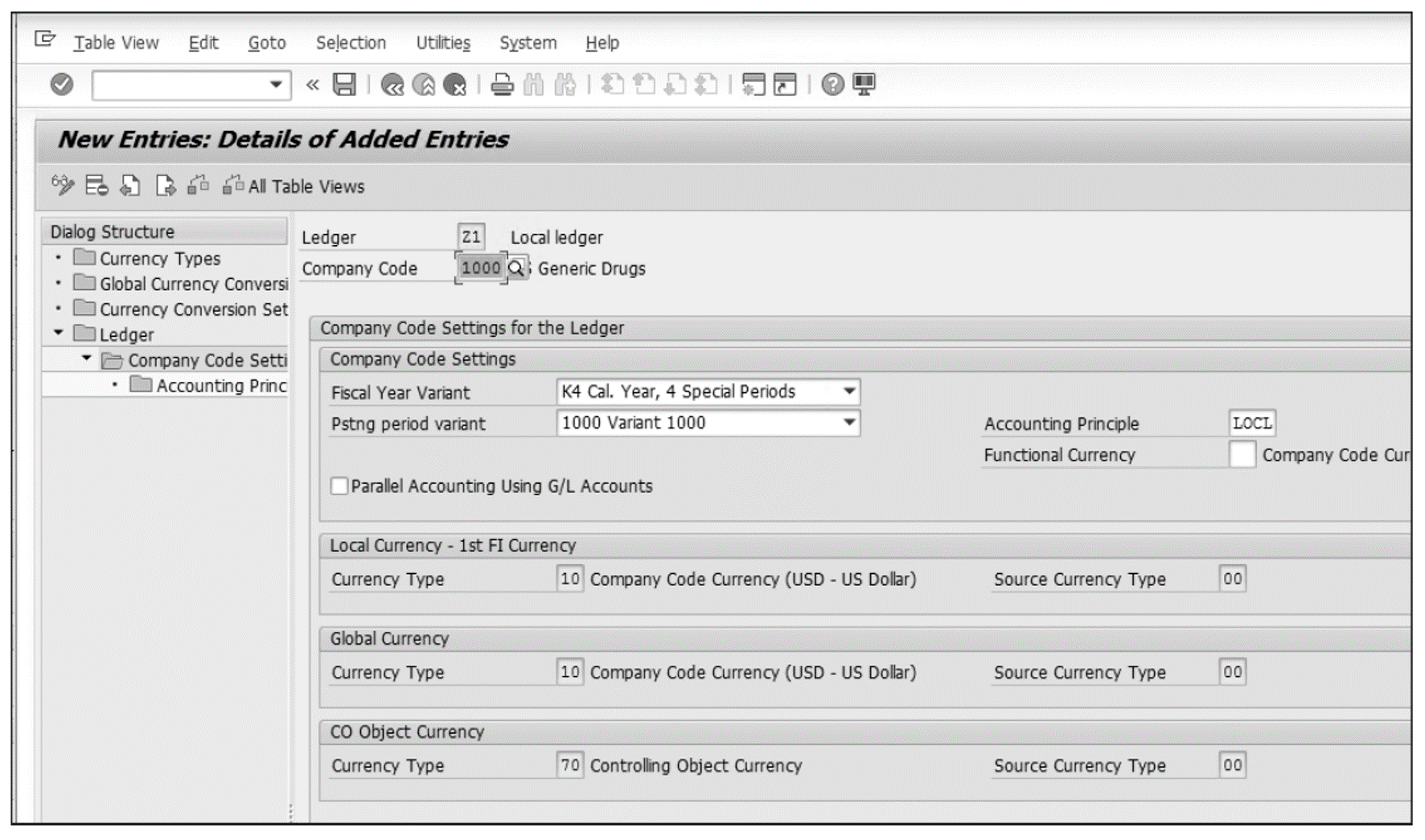Enable Parallel Accounting Using G/L Accounts
This screenshot has height=840, width=1425.
click(x=339, y=486)
